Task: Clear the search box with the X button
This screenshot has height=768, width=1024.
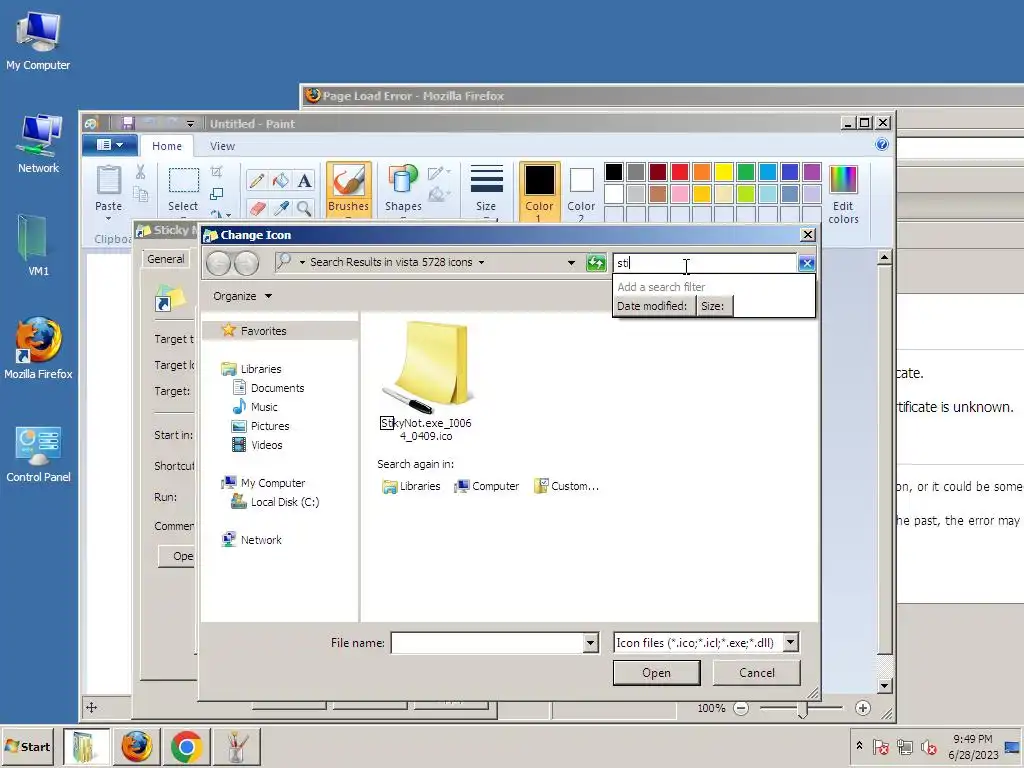Action: coord(807,263)
